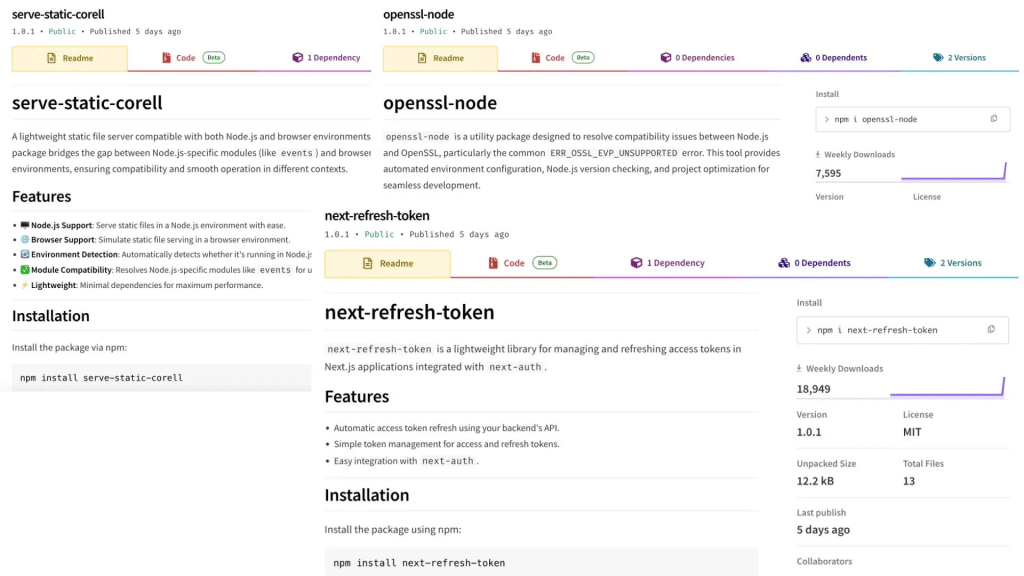
Task: Click Beta badge in serve-static-corell Code tab
Action: tap(214, 57)
